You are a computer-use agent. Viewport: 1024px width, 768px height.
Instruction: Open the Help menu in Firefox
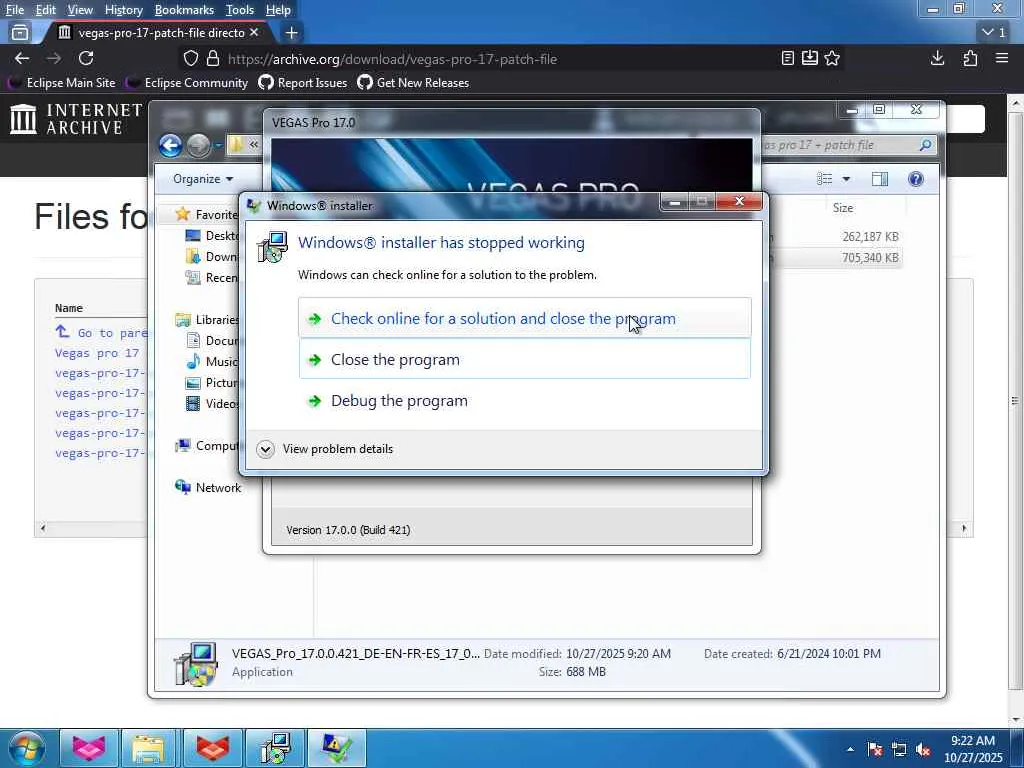[x=278, y=10]
